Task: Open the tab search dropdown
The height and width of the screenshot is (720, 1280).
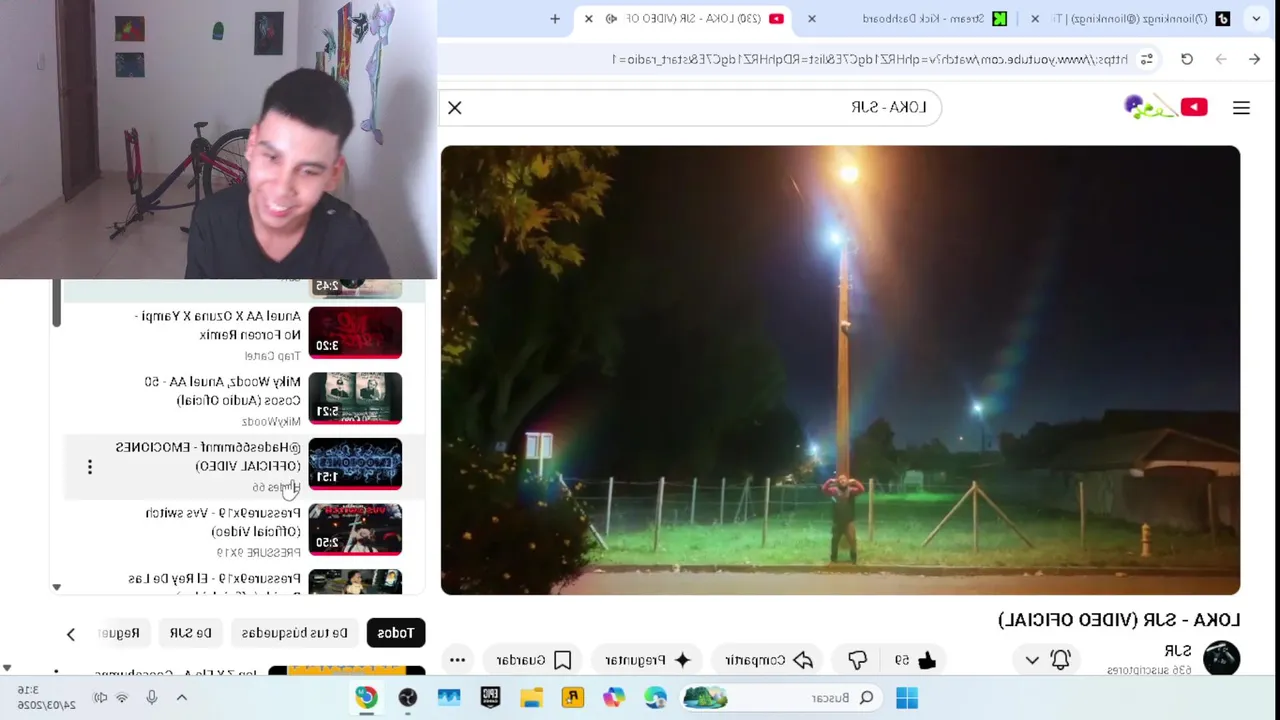Action: [x=1256, y=18]
